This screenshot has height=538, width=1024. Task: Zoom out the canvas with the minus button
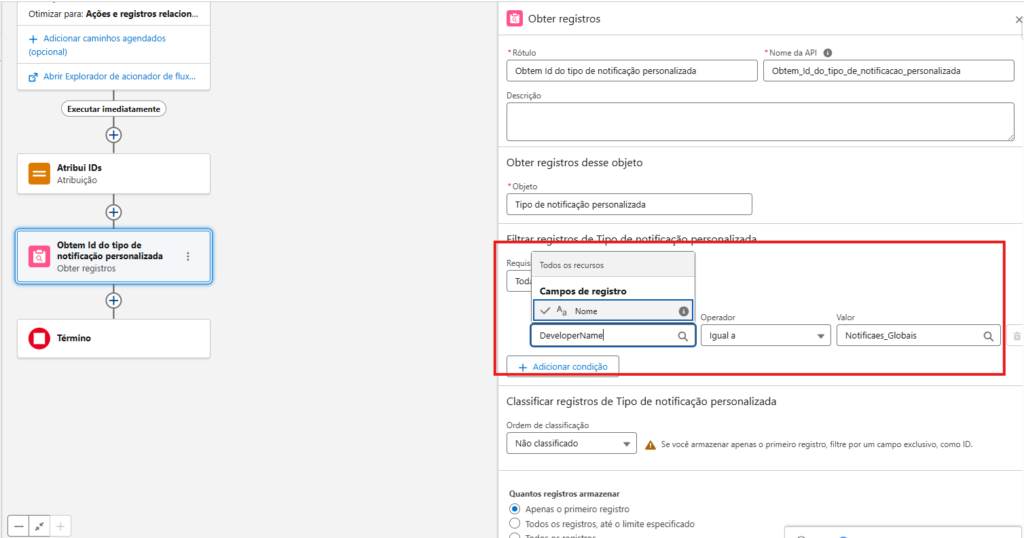point(19,525)
